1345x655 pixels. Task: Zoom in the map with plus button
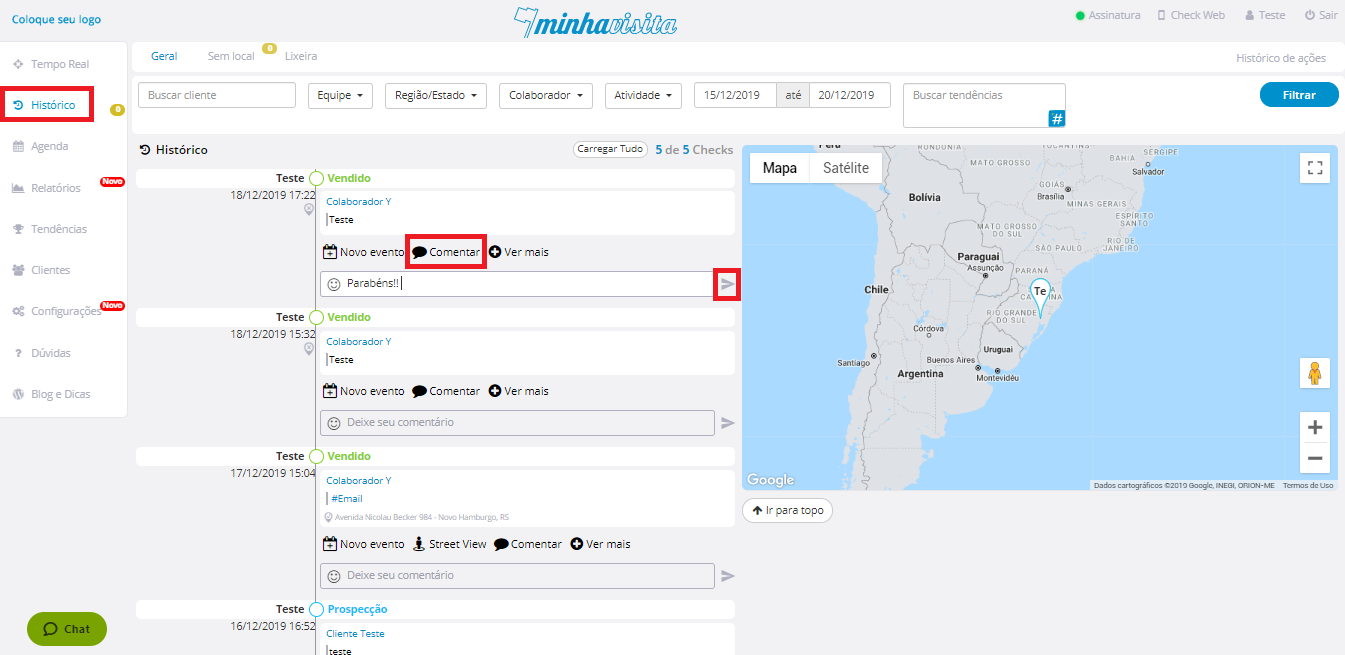point(1314,427)
